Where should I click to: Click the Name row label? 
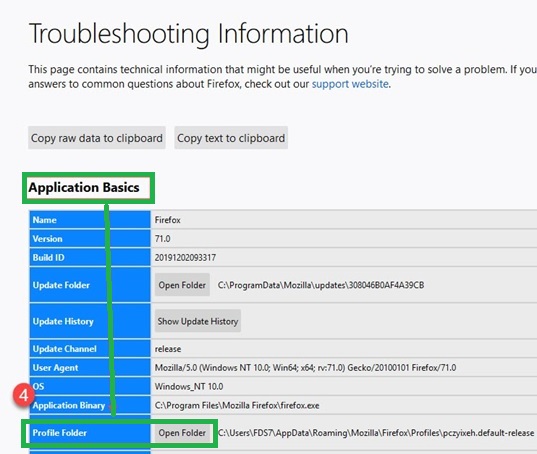click(45, 220)
